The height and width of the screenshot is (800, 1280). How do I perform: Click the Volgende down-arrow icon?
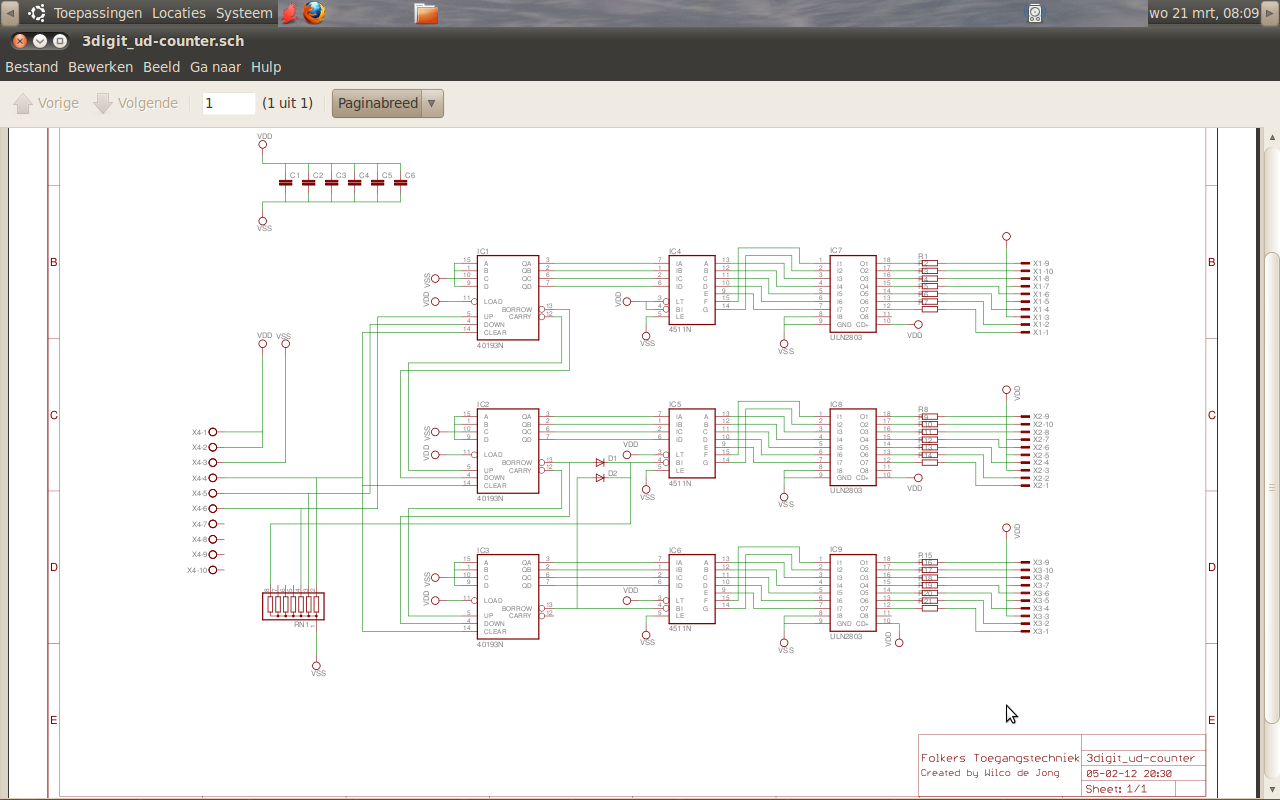click(103, 103)
